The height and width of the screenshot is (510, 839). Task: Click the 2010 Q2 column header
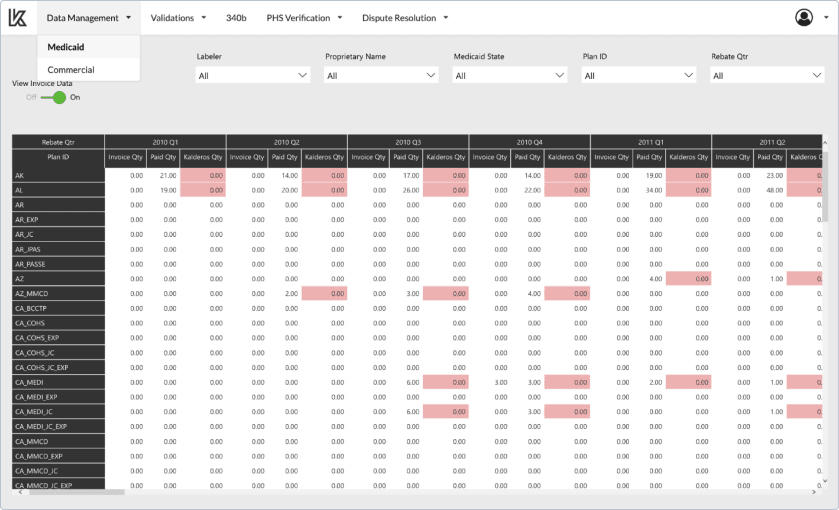click(x=287, y=142)
